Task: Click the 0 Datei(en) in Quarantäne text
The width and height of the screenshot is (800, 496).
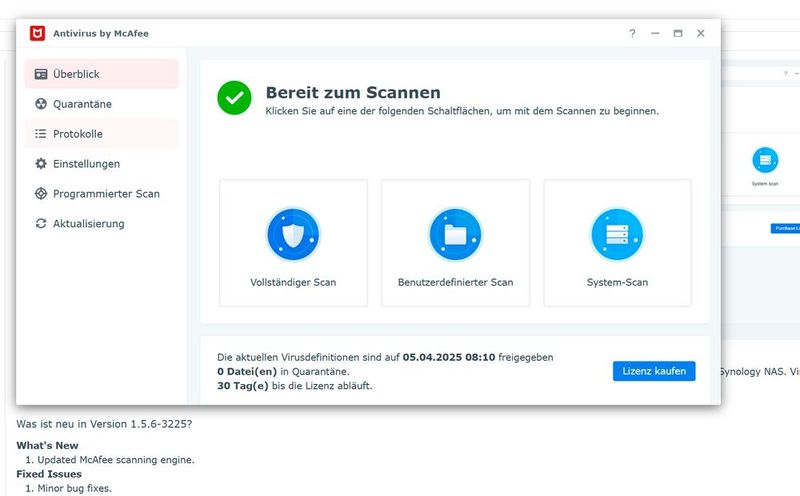Action: (x=283, y=371)
